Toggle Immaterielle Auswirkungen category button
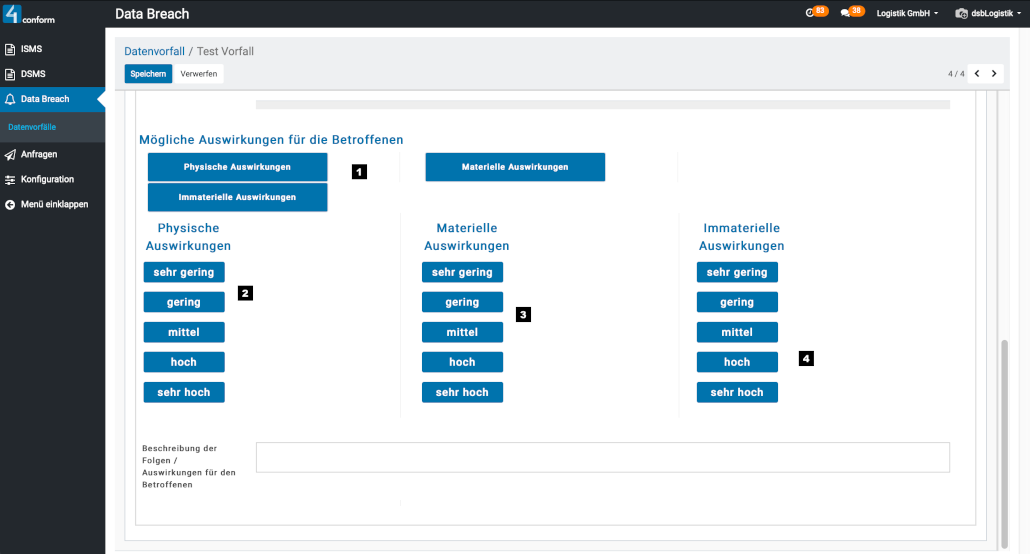Image resolution: width=1030 pixels, height=554 pixels. pyautogui.click(x=237, y=197)
